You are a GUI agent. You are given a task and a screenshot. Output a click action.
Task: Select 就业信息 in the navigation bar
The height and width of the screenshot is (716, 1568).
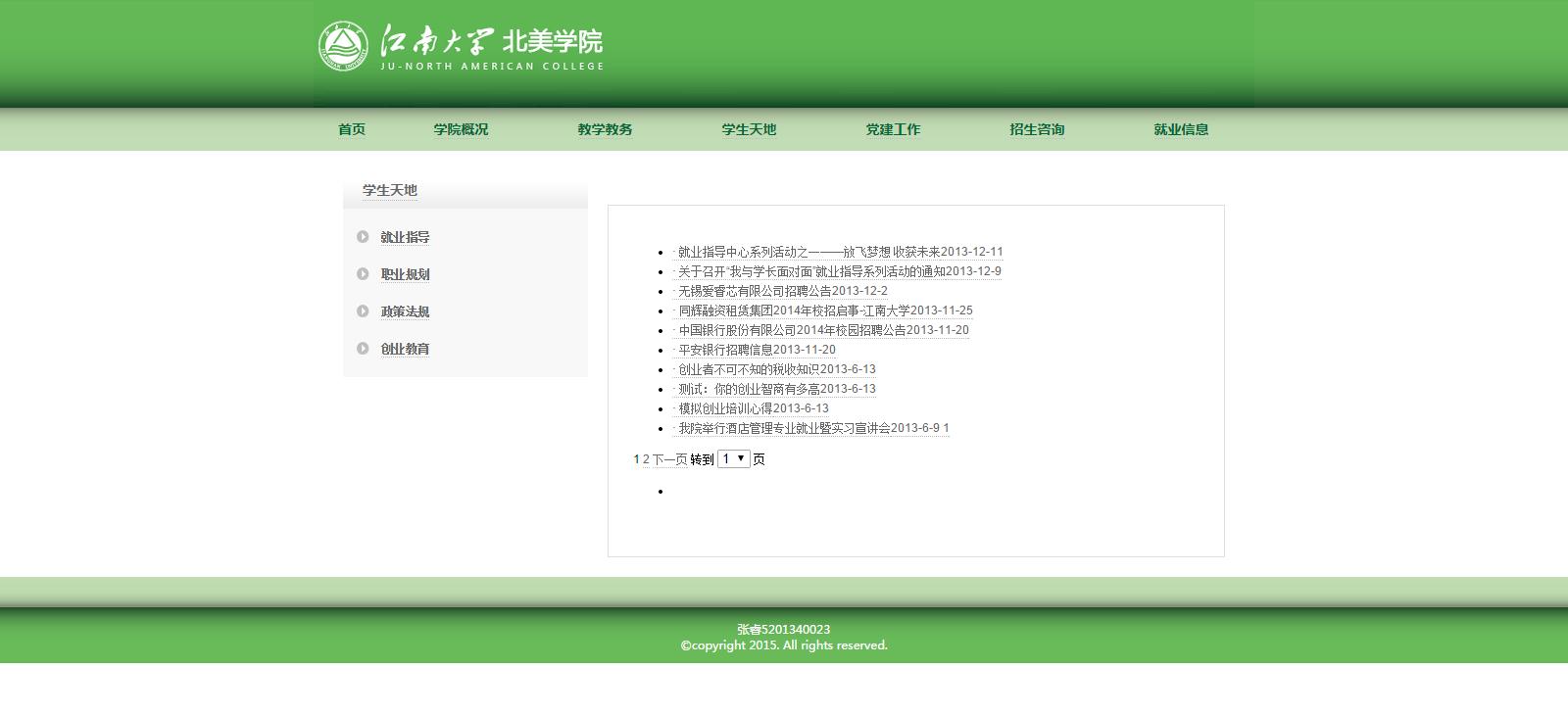[x=1181, y=129]
